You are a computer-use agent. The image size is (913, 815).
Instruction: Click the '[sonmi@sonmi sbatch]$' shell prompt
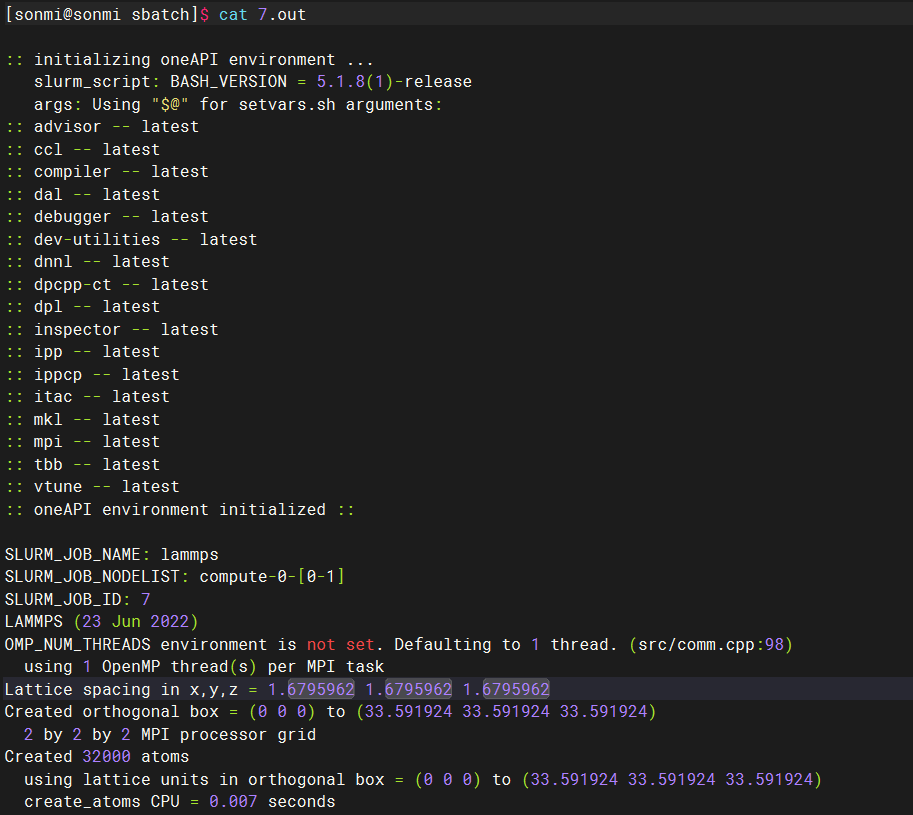tap(107, 15)
